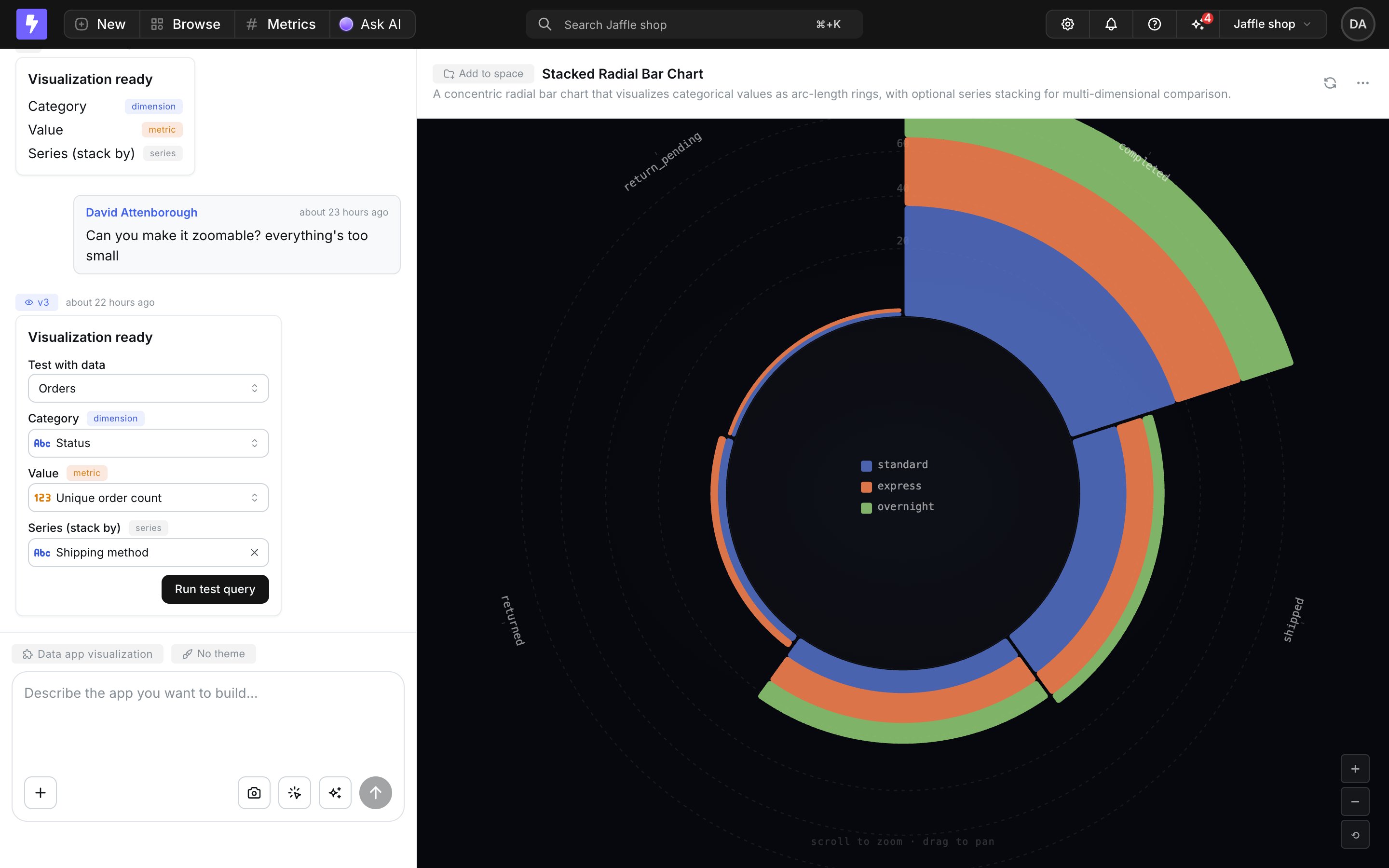Click the Run test query button
Screen dimensions: 1389x868
pos(215,589)
